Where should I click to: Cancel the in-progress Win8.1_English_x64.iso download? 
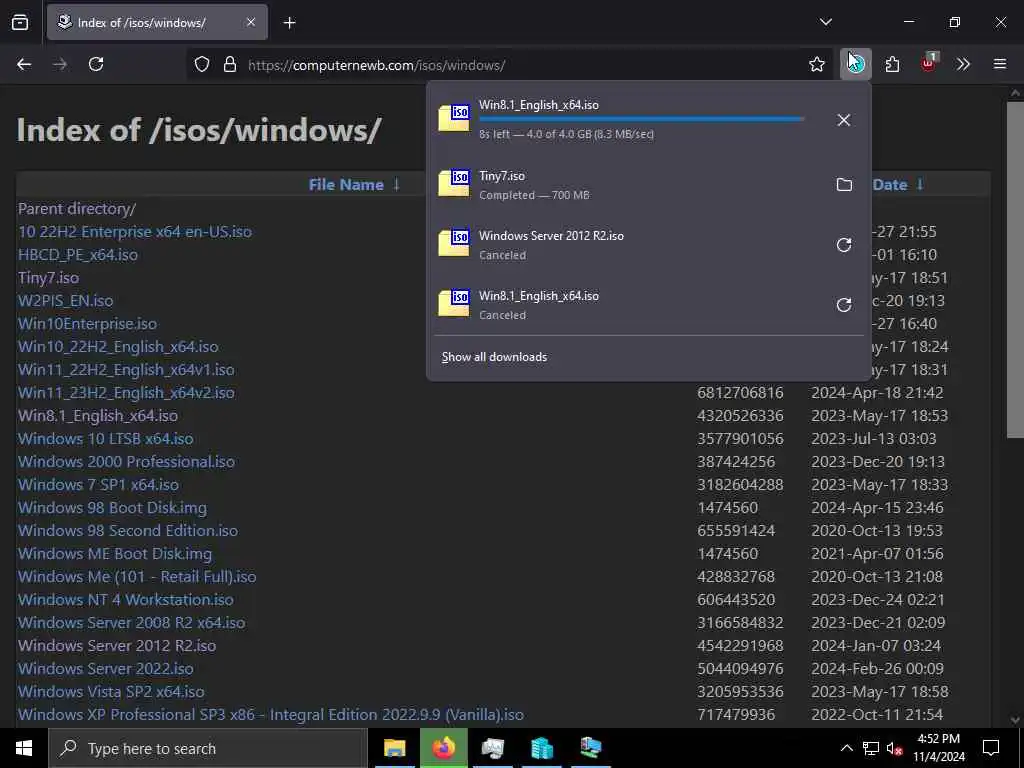(844, 120)
